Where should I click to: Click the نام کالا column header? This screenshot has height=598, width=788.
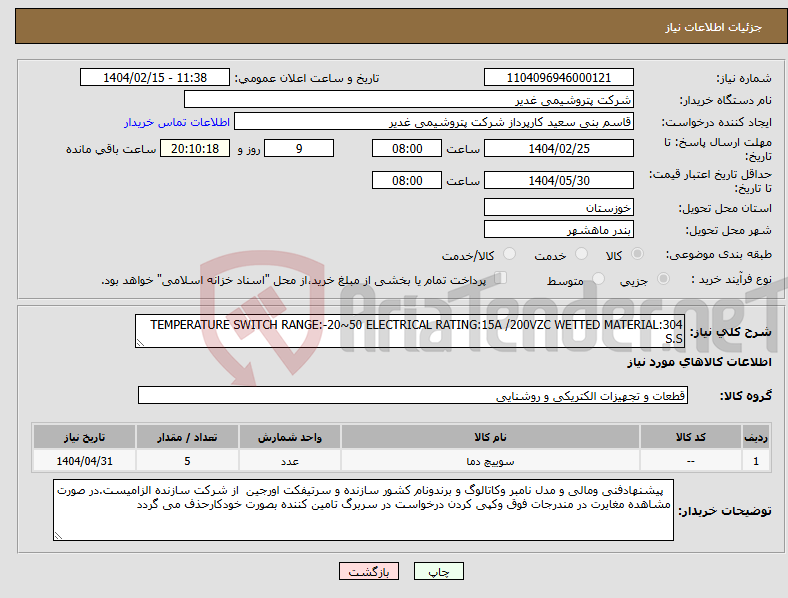(490, 437)
